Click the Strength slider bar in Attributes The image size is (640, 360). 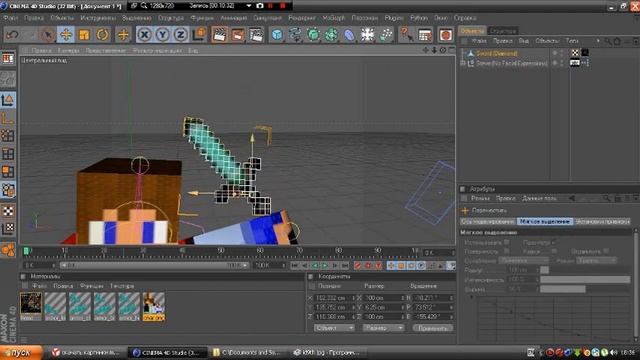click(x=585, y=280)
